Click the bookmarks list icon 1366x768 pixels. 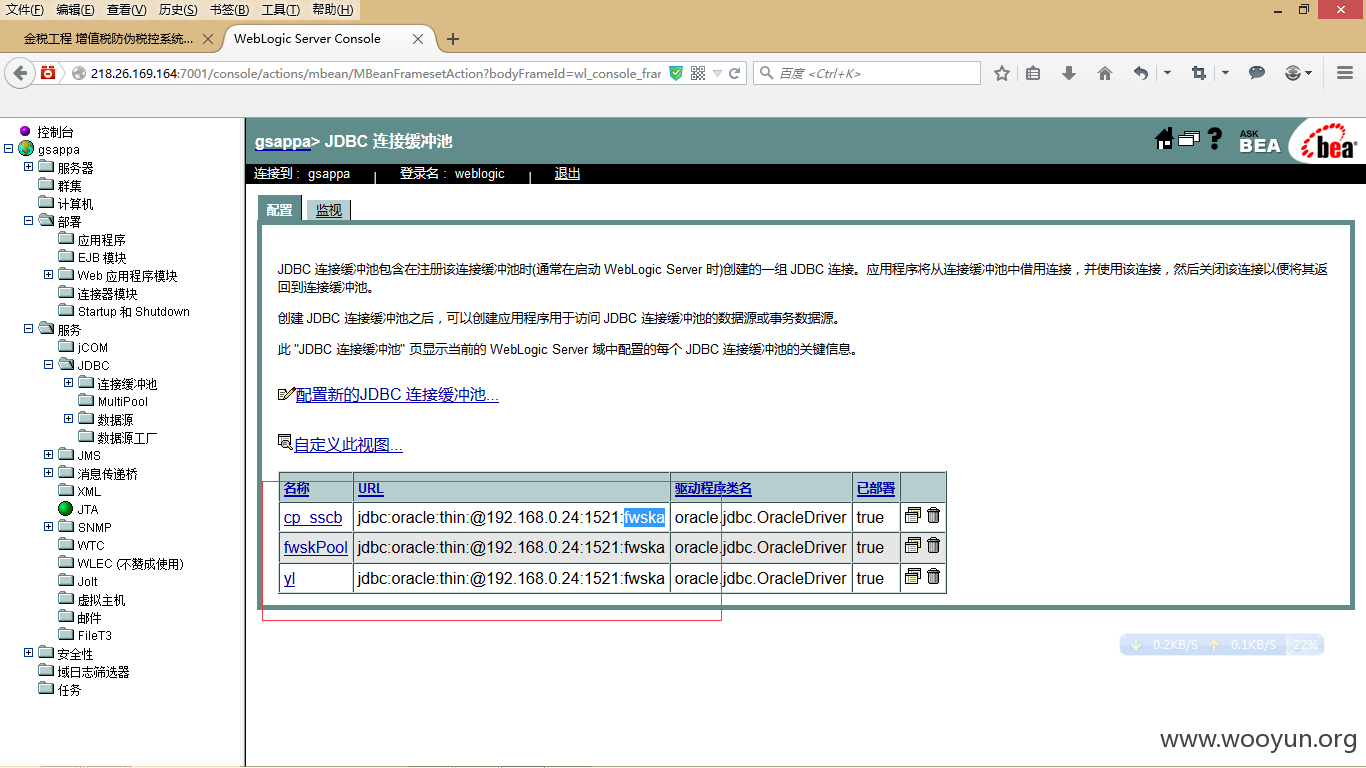tap(1034, 73)
